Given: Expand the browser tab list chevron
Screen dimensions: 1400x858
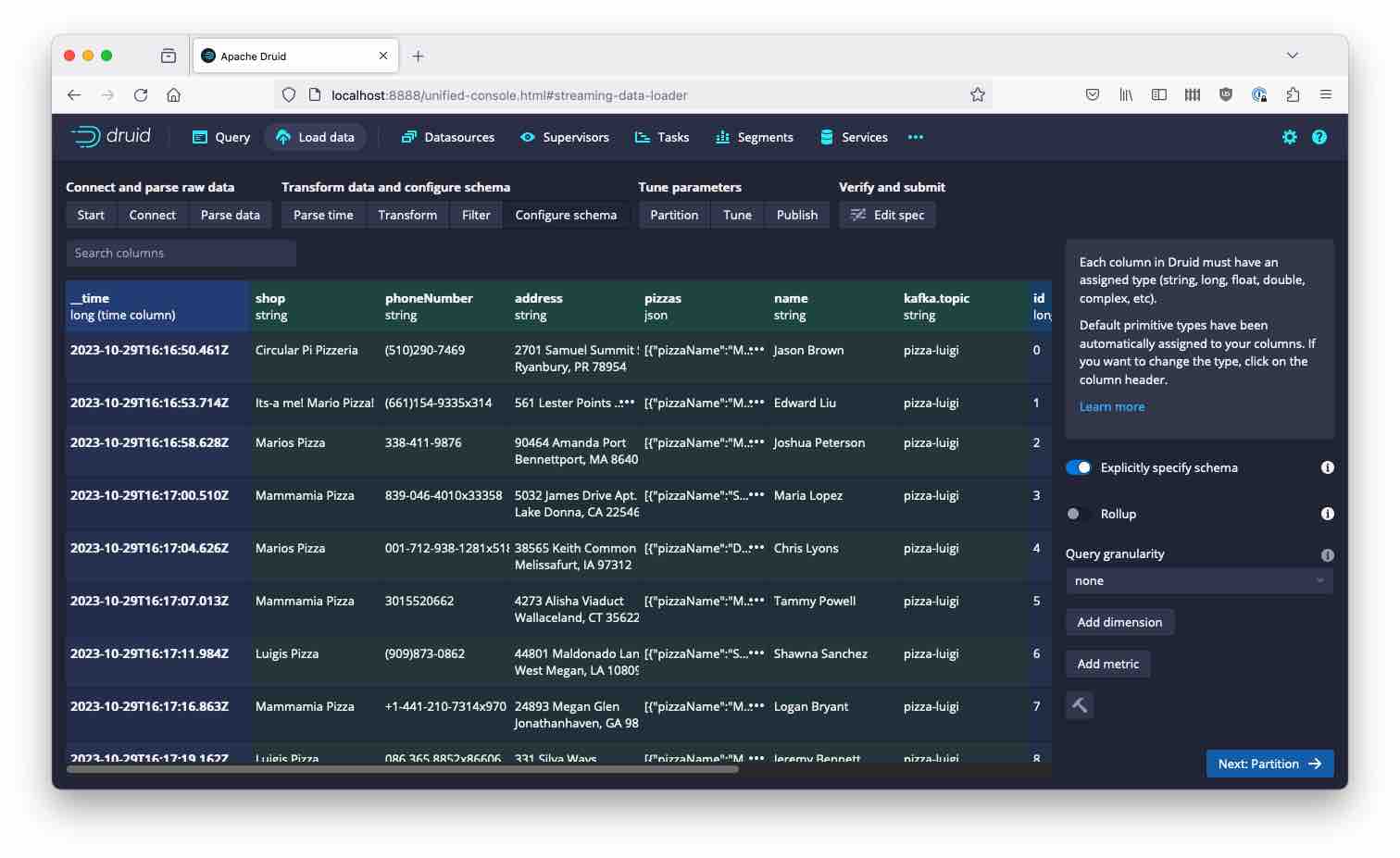Looking at the screenshot, I should coord(1292,56).
